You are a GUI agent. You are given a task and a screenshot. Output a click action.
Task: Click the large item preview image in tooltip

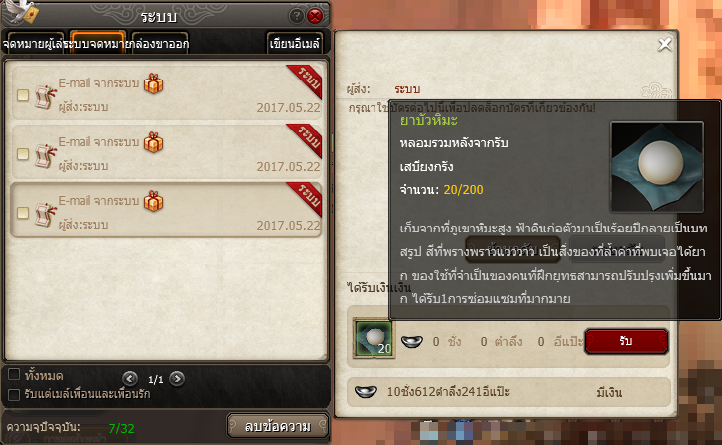[x=657, y=167]
